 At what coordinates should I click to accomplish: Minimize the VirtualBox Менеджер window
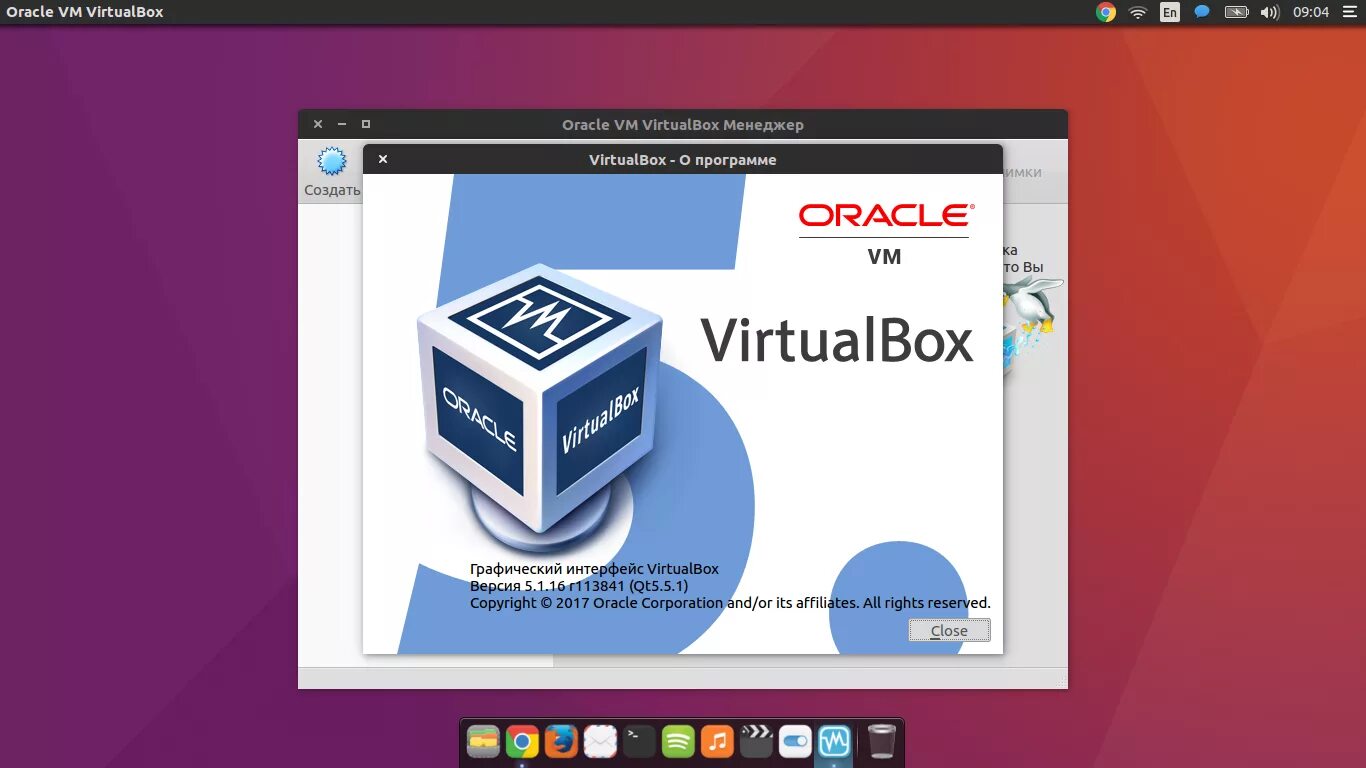pos(342,124)
